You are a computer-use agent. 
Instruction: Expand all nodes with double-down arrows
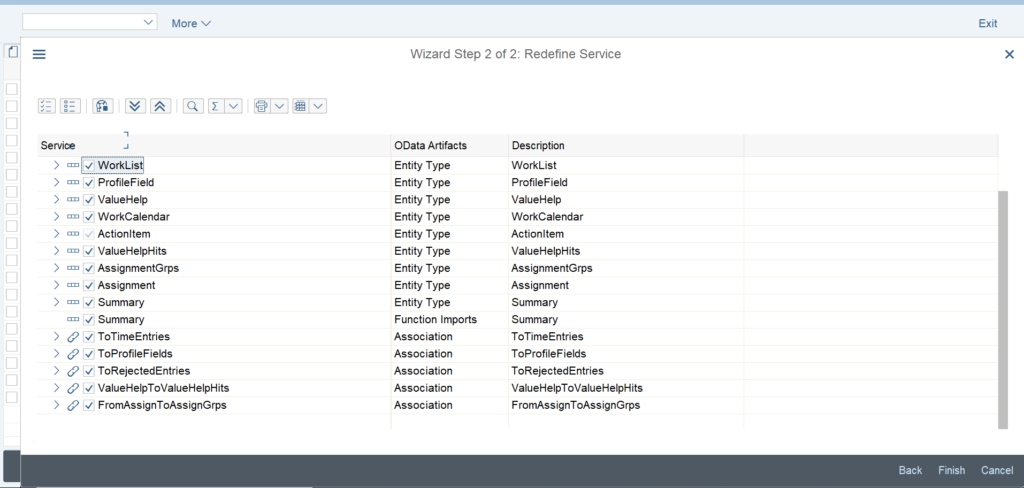135,106
